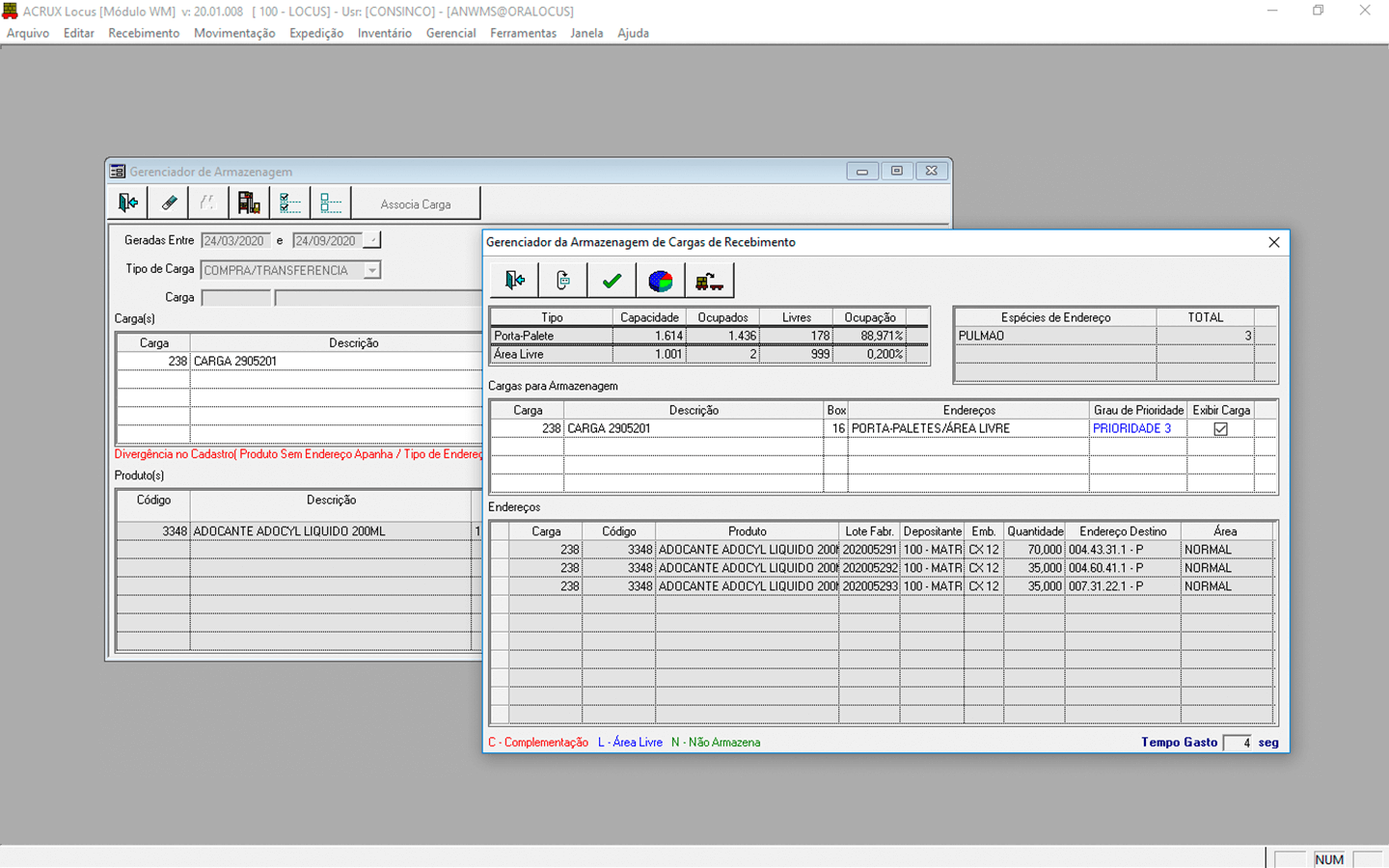The height and width of the screenshot is (868, 1389).
Task: Click the PRIORIDADE 3 priority link
Action: tap(1131, 429)
